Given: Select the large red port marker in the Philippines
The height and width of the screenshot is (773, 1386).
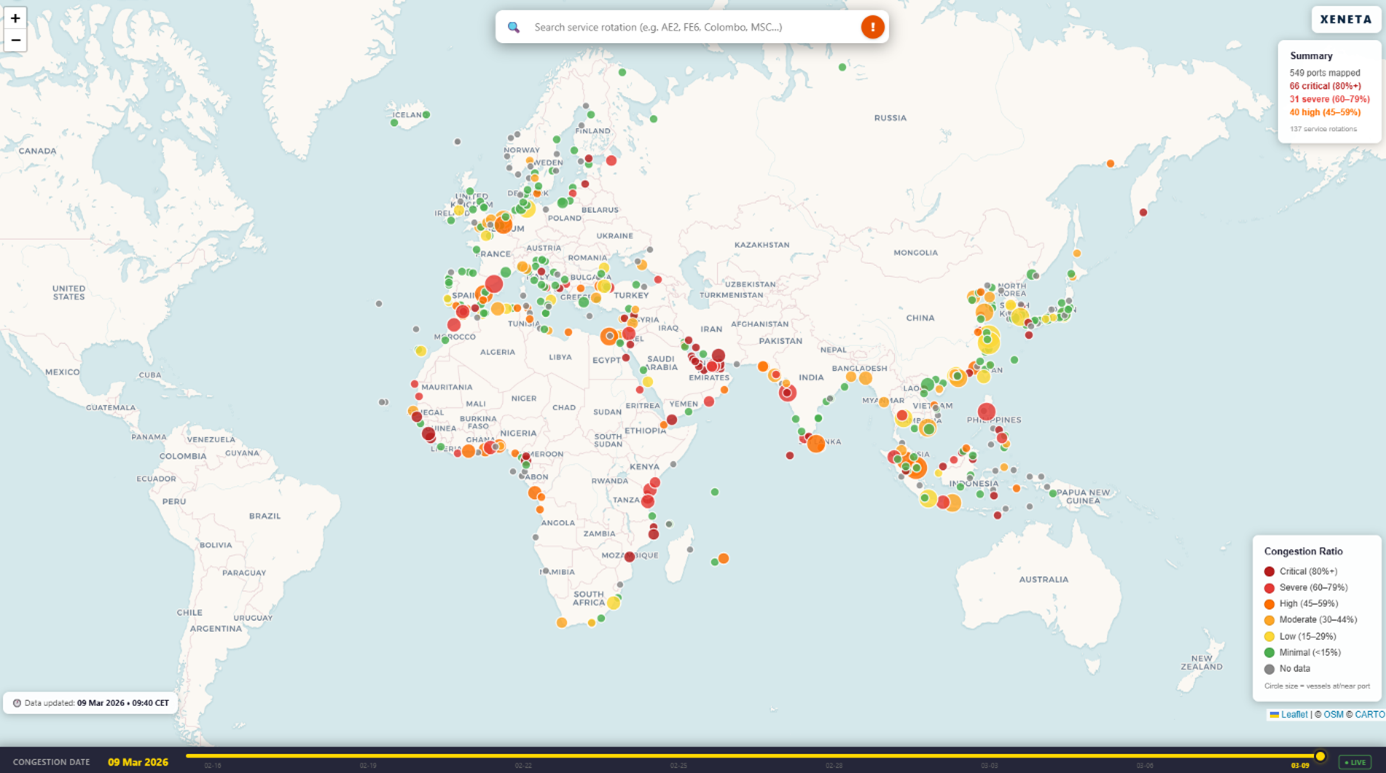Looking at the screenshot, I should pos(986,411).
